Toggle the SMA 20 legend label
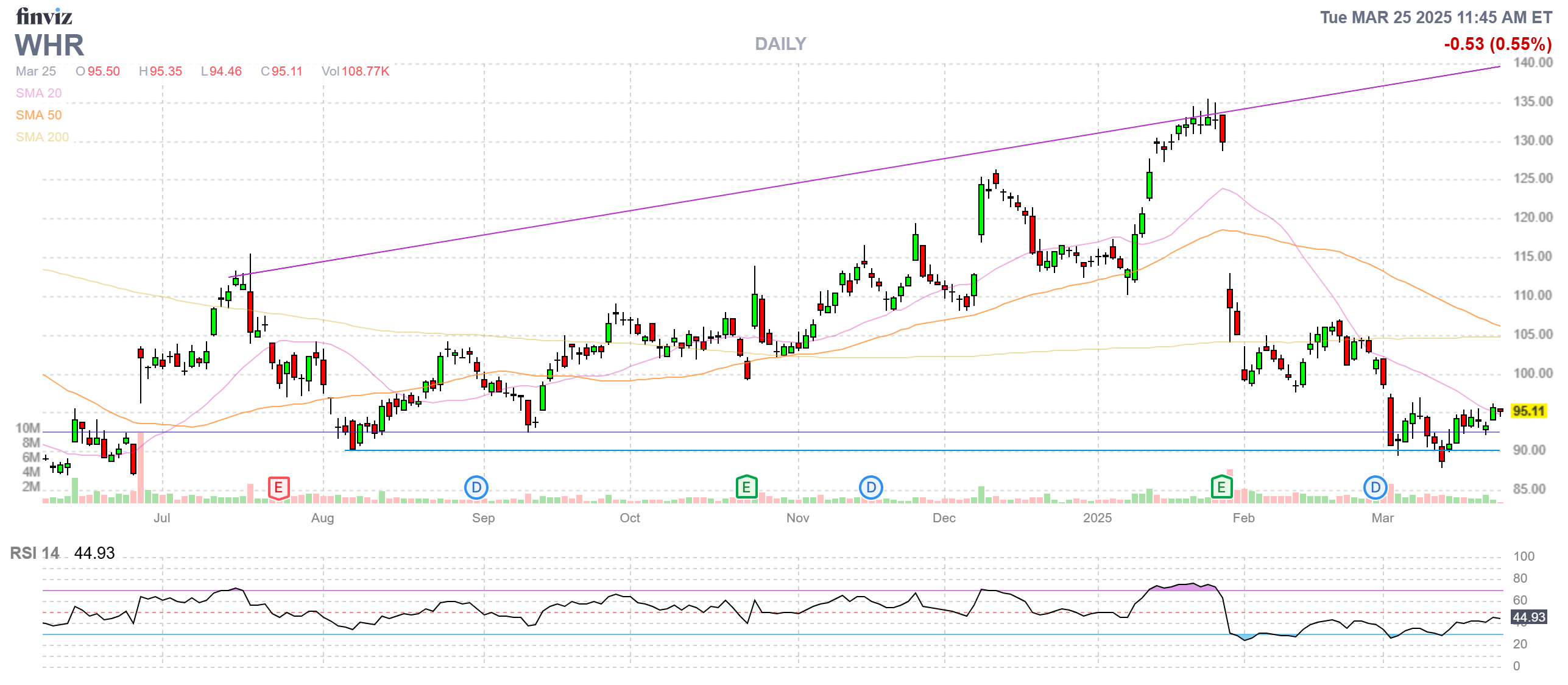Viewport: 1568px width, 685px height. pos(39,93)
